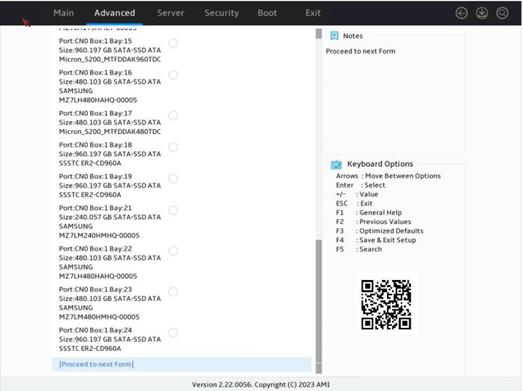Select the Bay:21 Samsung 240GB drive radio
Image resolution: width=523 pixels, height=391 pixels.
[x=173, y=210]
